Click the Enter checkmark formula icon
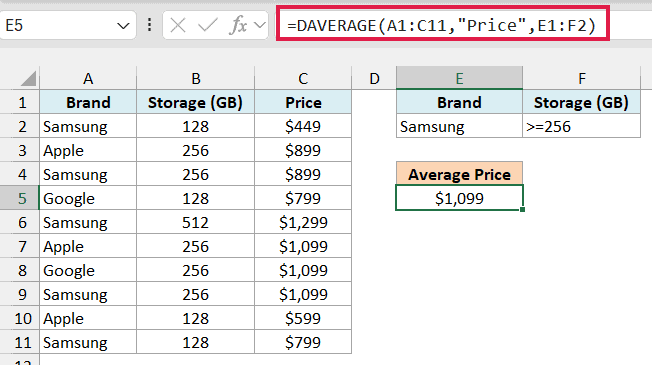 pos(208,25)
